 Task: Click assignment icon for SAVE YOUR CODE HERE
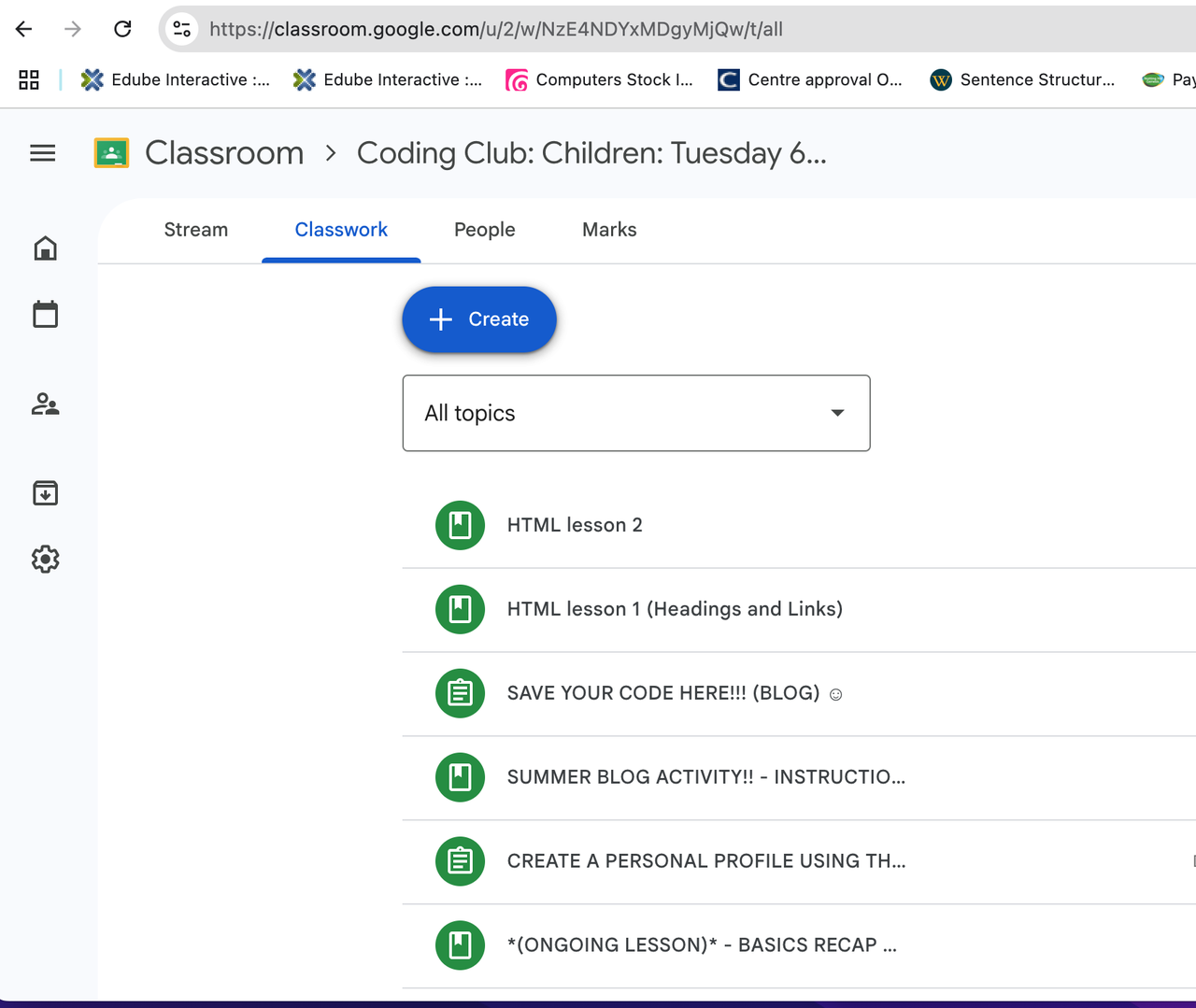[x=460, y=693]
